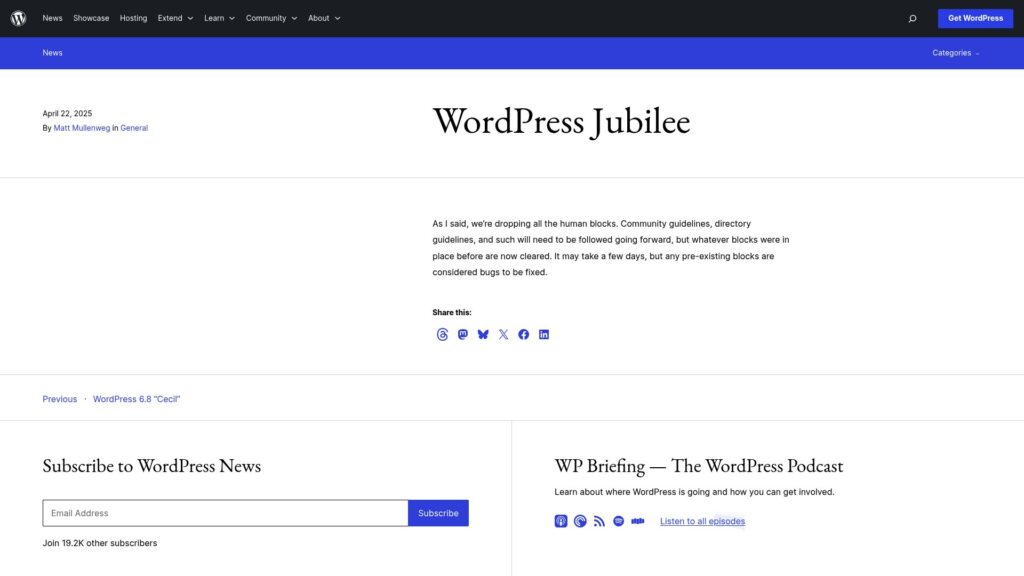
Task: Expand the Learn menu
Action: [219, 18]
